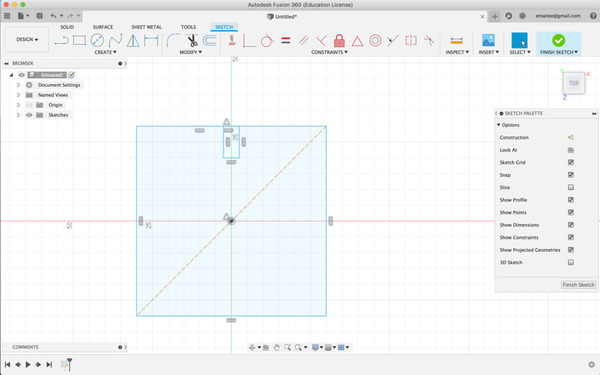This screenshot has height=375, width=600.
Task: Select the Line tool in Create
Action: (61, 40)
